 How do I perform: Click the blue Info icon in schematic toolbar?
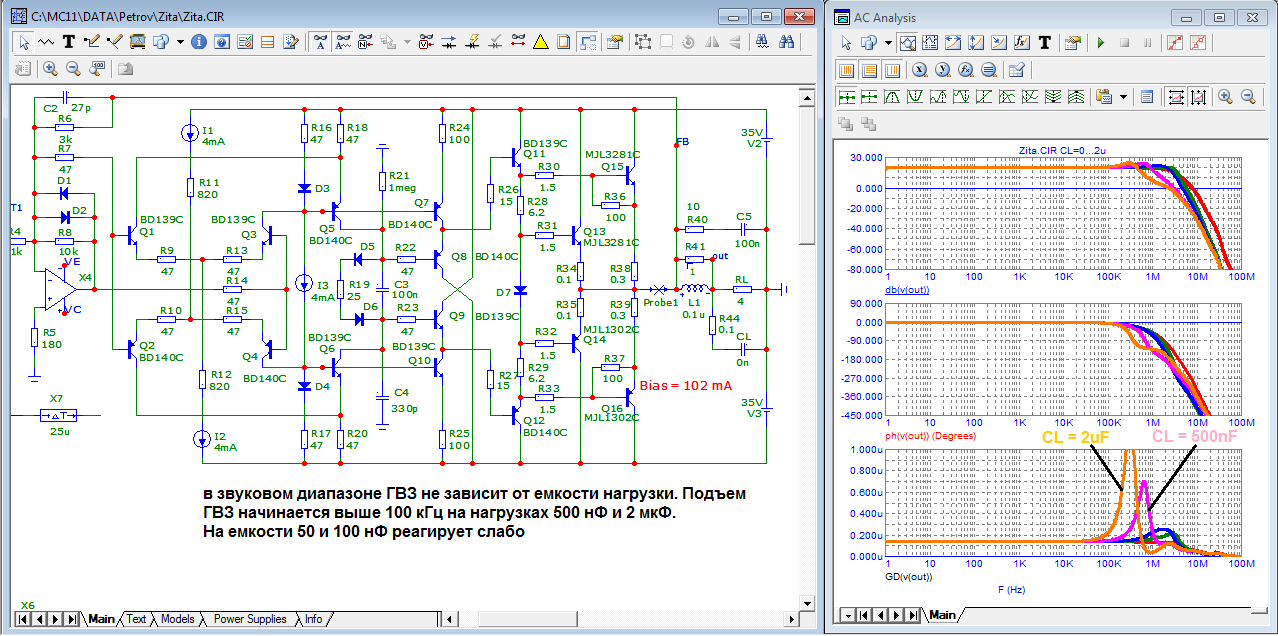click(198, 42)
